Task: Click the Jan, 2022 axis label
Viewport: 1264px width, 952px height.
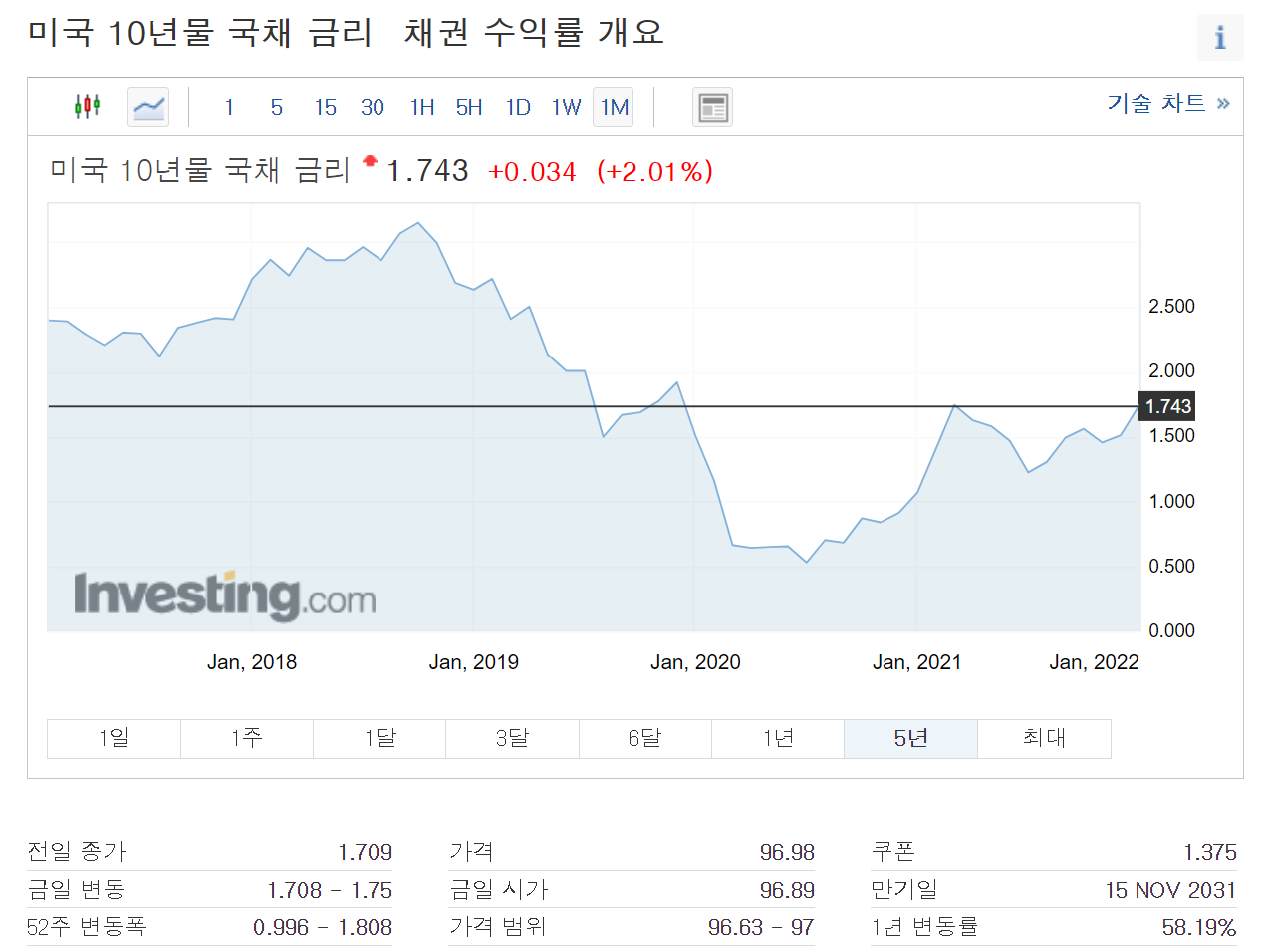Action: coord(1094,662)
